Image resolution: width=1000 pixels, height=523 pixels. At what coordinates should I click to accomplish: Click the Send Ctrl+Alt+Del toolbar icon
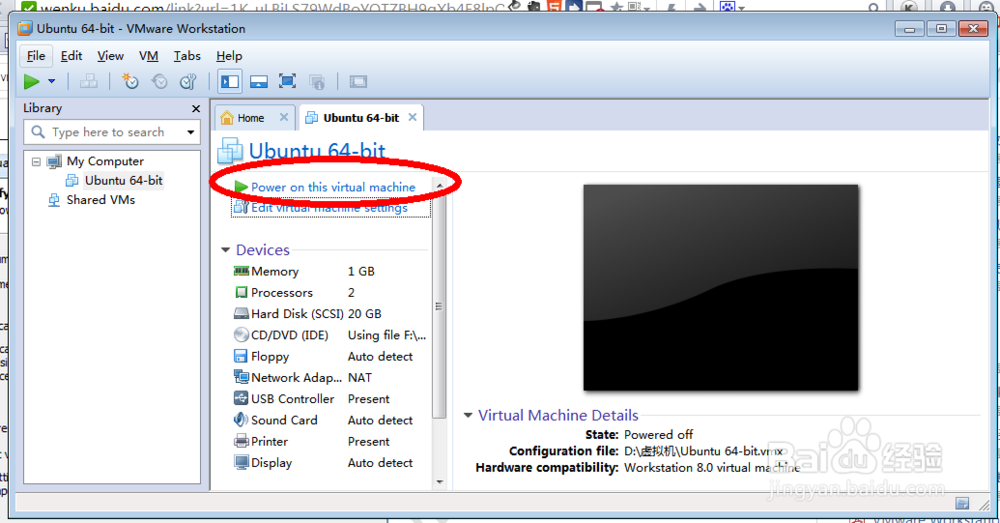tap(89, 82)
